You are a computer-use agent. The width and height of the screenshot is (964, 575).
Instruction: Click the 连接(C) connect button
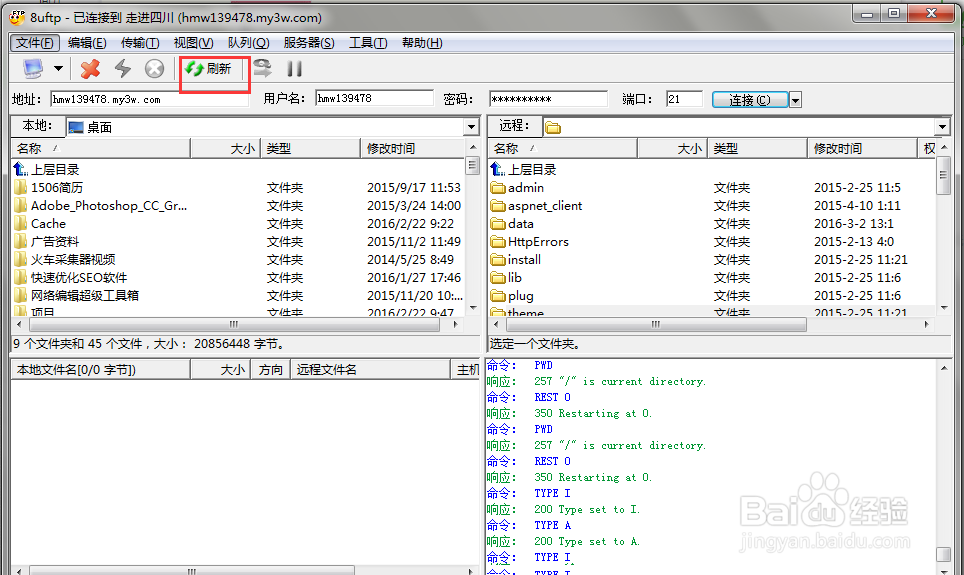click(x=749, y=100)
